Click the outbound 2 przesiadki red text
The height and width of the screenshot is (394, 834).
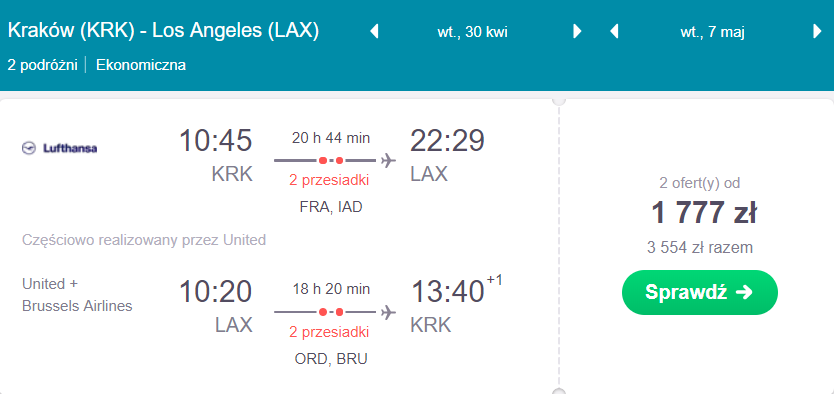point(329,180)
